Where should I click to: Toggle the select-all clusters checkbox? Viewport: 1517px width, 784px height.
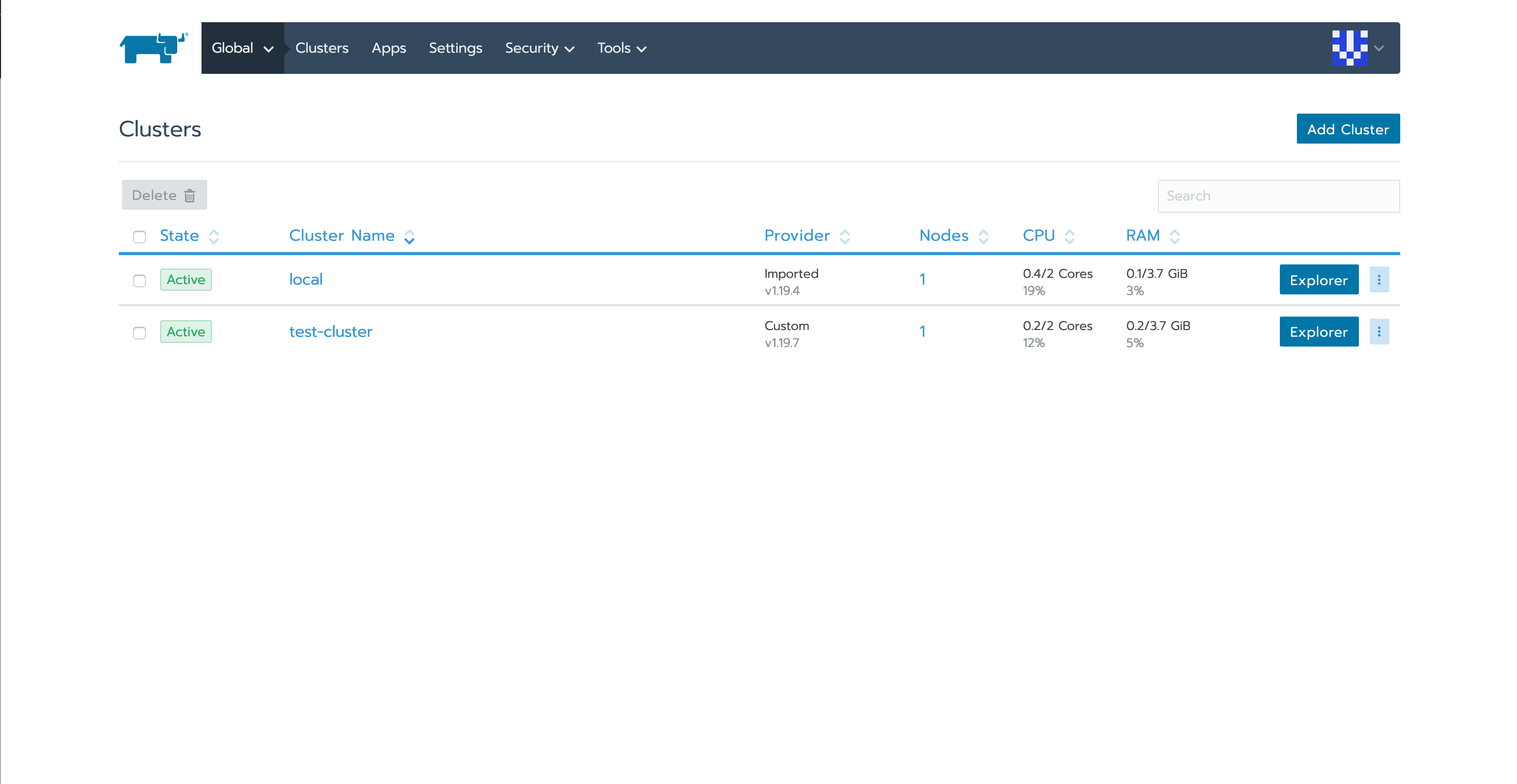click(x=140, y=237)
